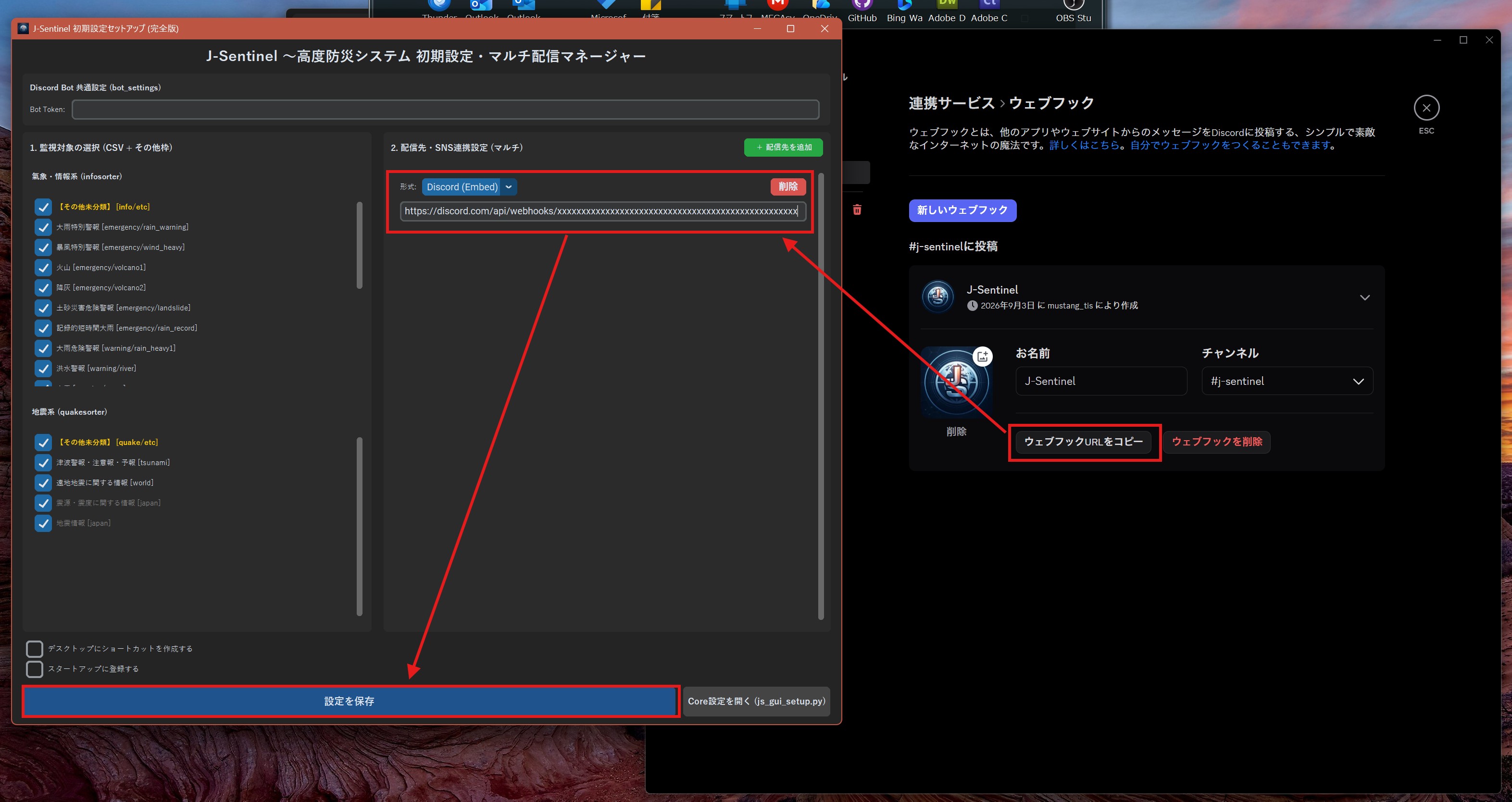
Task: Click 削除 under the webhook avatar
Action: pyautogui.click(x=956, y=432)
